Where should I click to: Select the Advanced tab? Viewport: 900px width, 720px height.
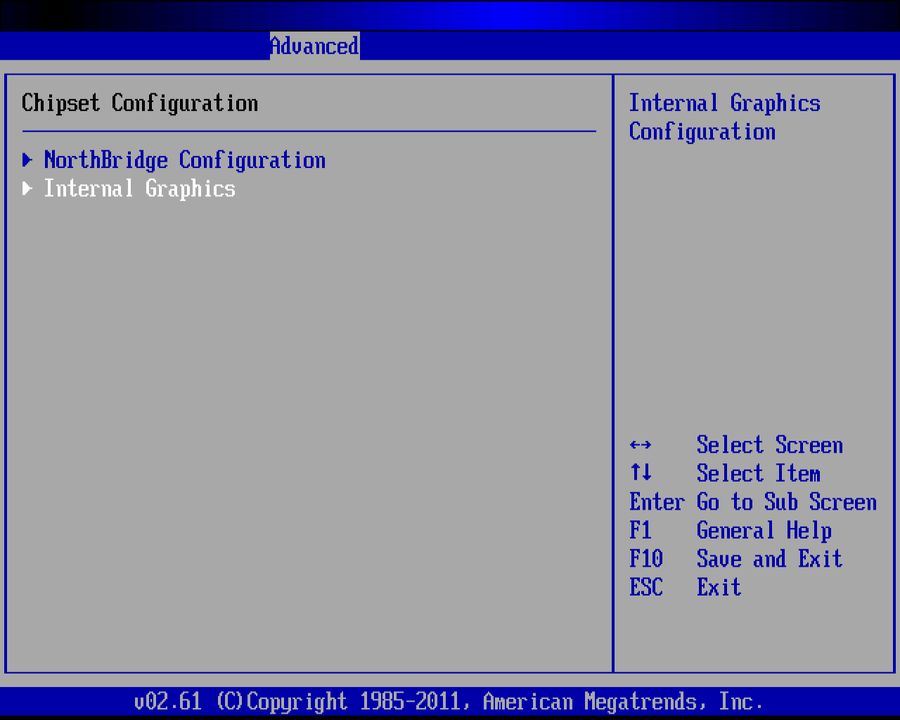point(315,46)
